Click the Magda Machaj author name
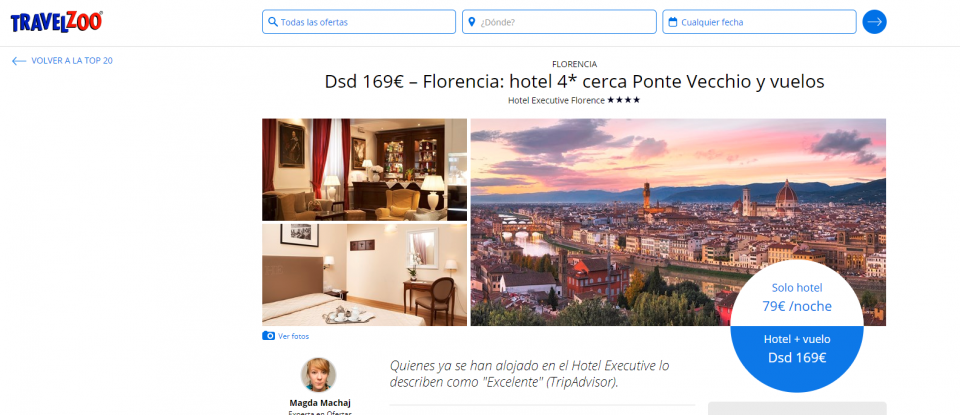This screenshot has height=415, width=960. pos(318,402)
